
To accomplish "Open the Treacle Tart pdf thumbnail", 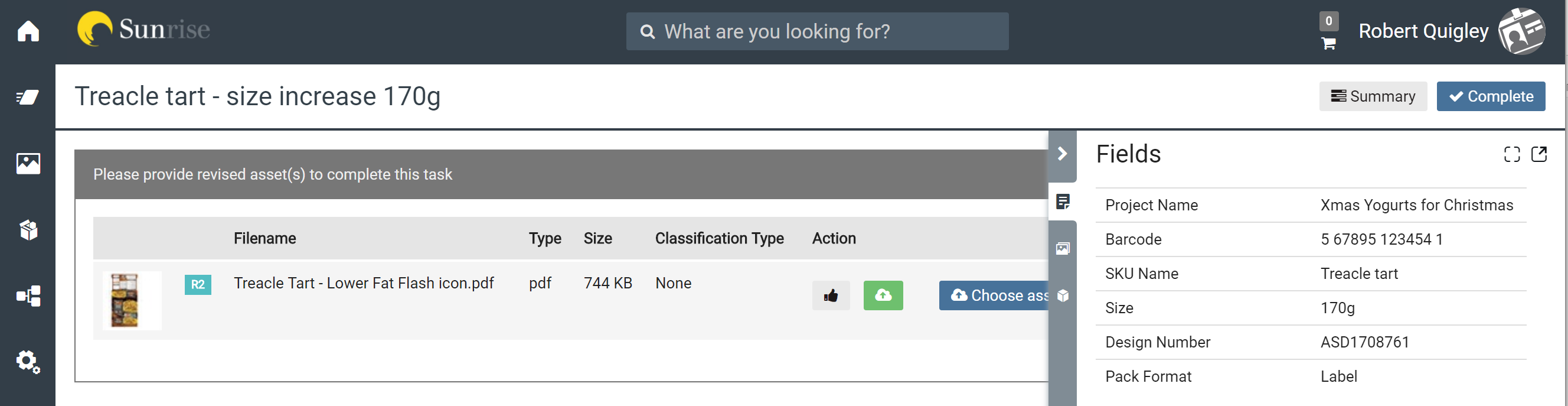I will [125, 301].
